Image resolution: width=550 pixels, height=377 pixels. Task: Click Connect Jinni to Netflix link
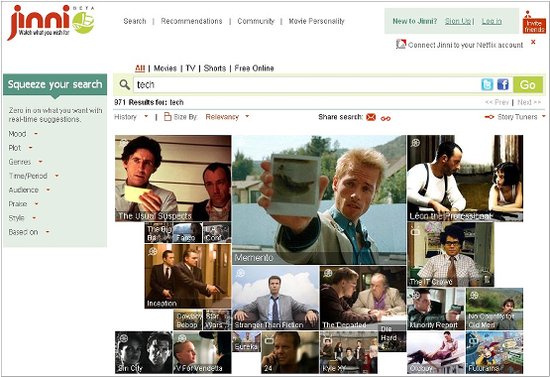(465, 45)
